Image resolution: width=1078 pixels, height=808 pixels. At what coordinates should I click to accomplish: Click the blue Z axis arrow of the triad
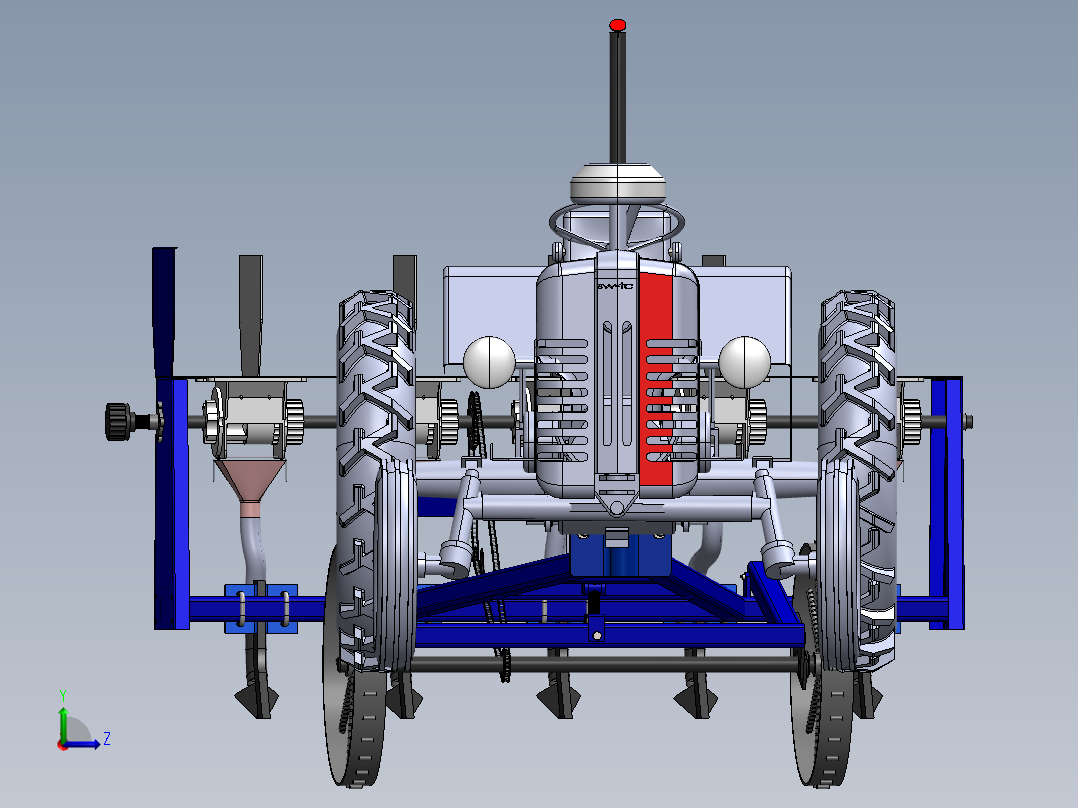(82, 743)
